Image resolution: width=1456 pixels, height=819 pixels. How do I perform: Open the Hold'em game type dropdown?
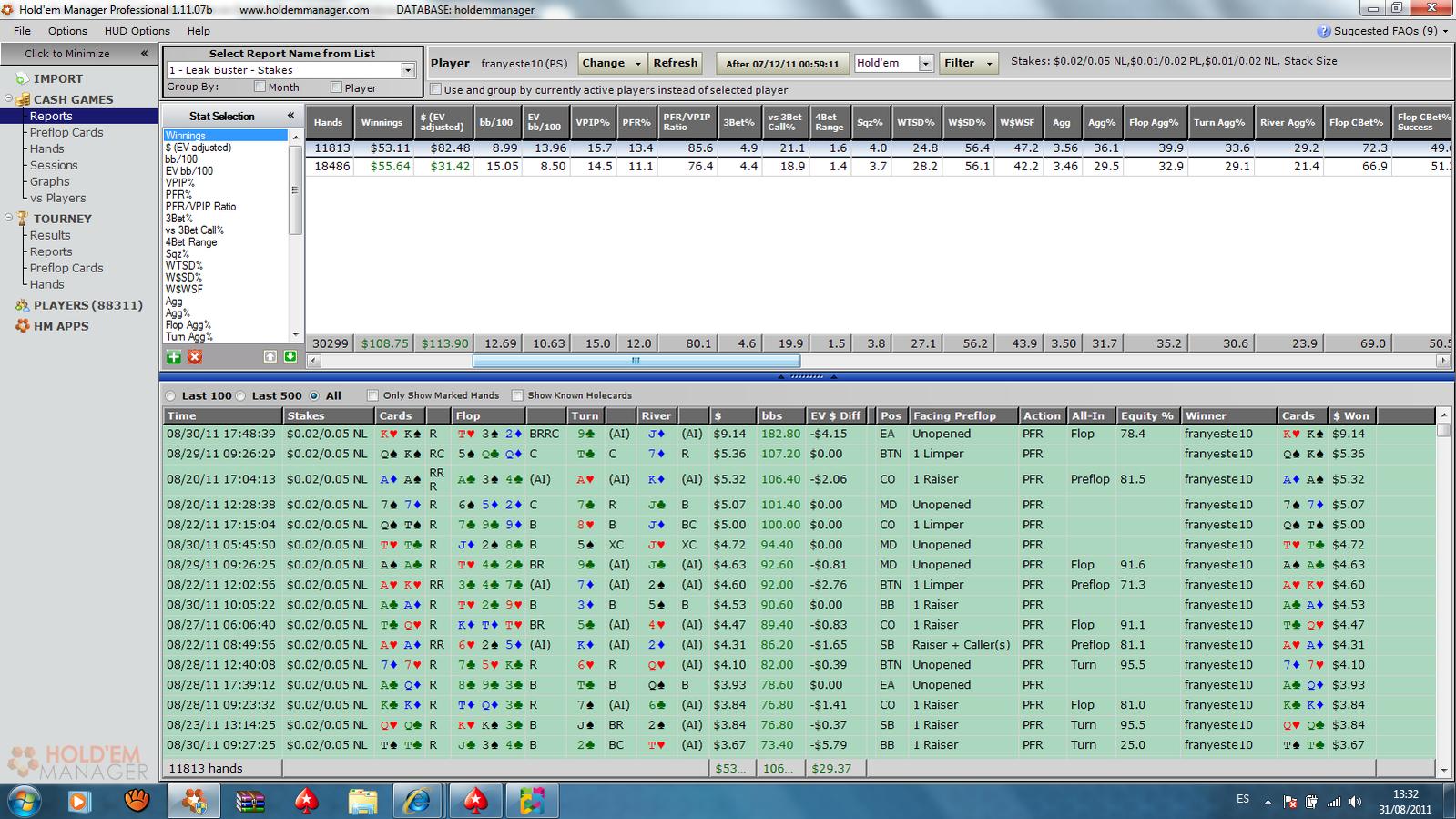point(926,63)
